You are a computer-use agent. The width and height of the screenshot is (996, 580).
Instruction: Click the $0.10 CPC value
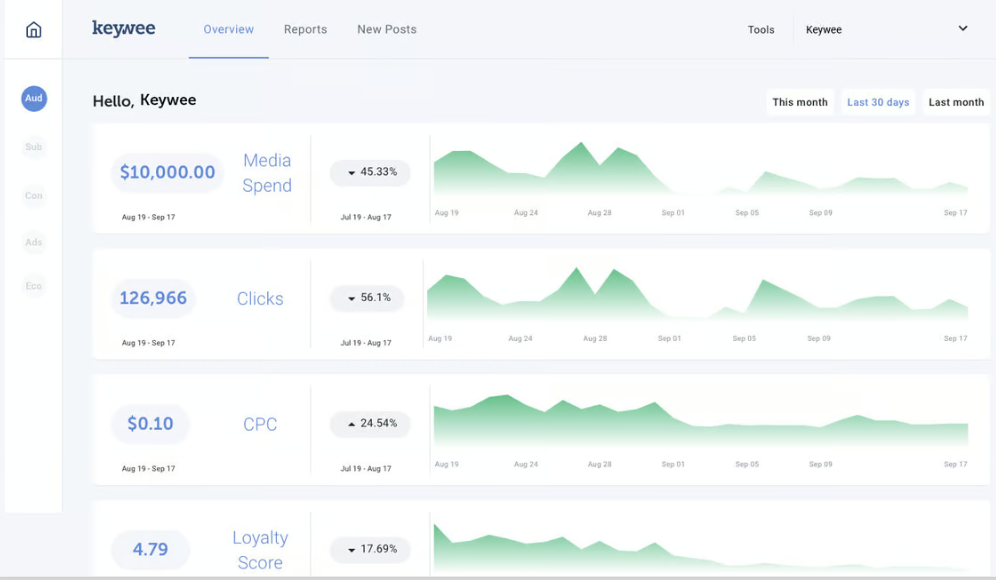(150, 424)
